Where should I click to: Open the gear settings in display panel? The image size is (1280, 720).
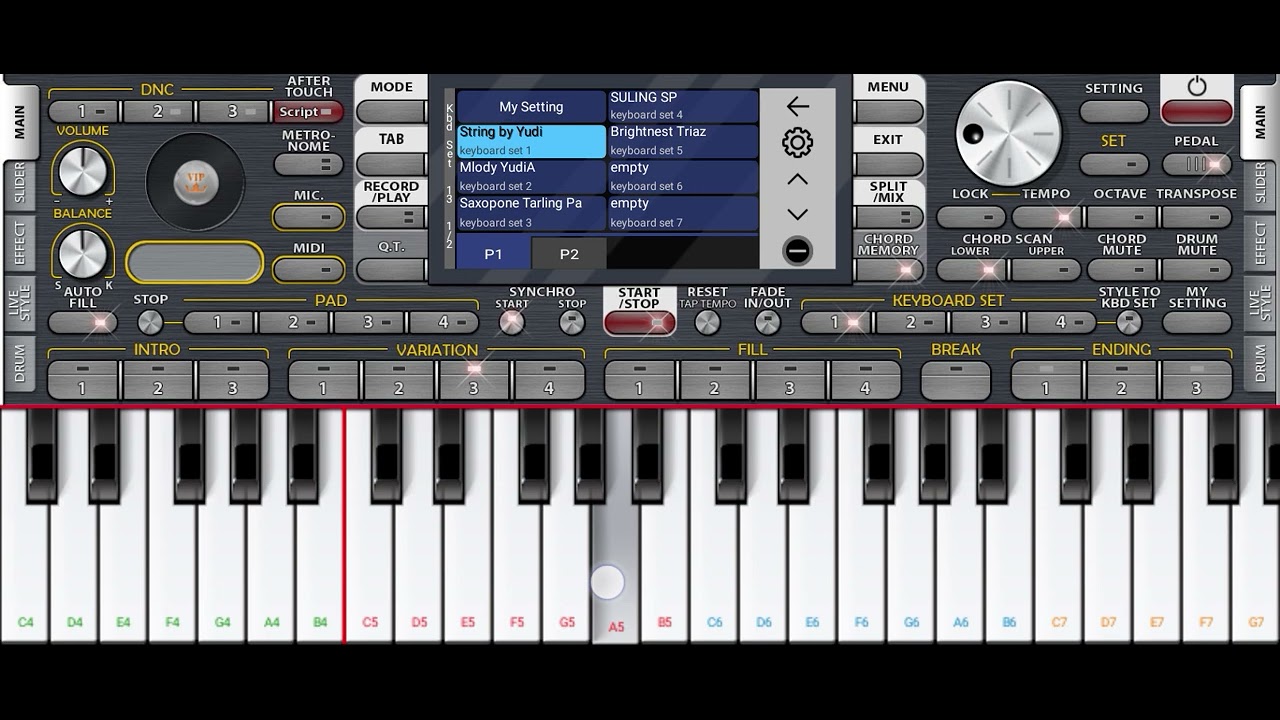(x=797, y=143)
